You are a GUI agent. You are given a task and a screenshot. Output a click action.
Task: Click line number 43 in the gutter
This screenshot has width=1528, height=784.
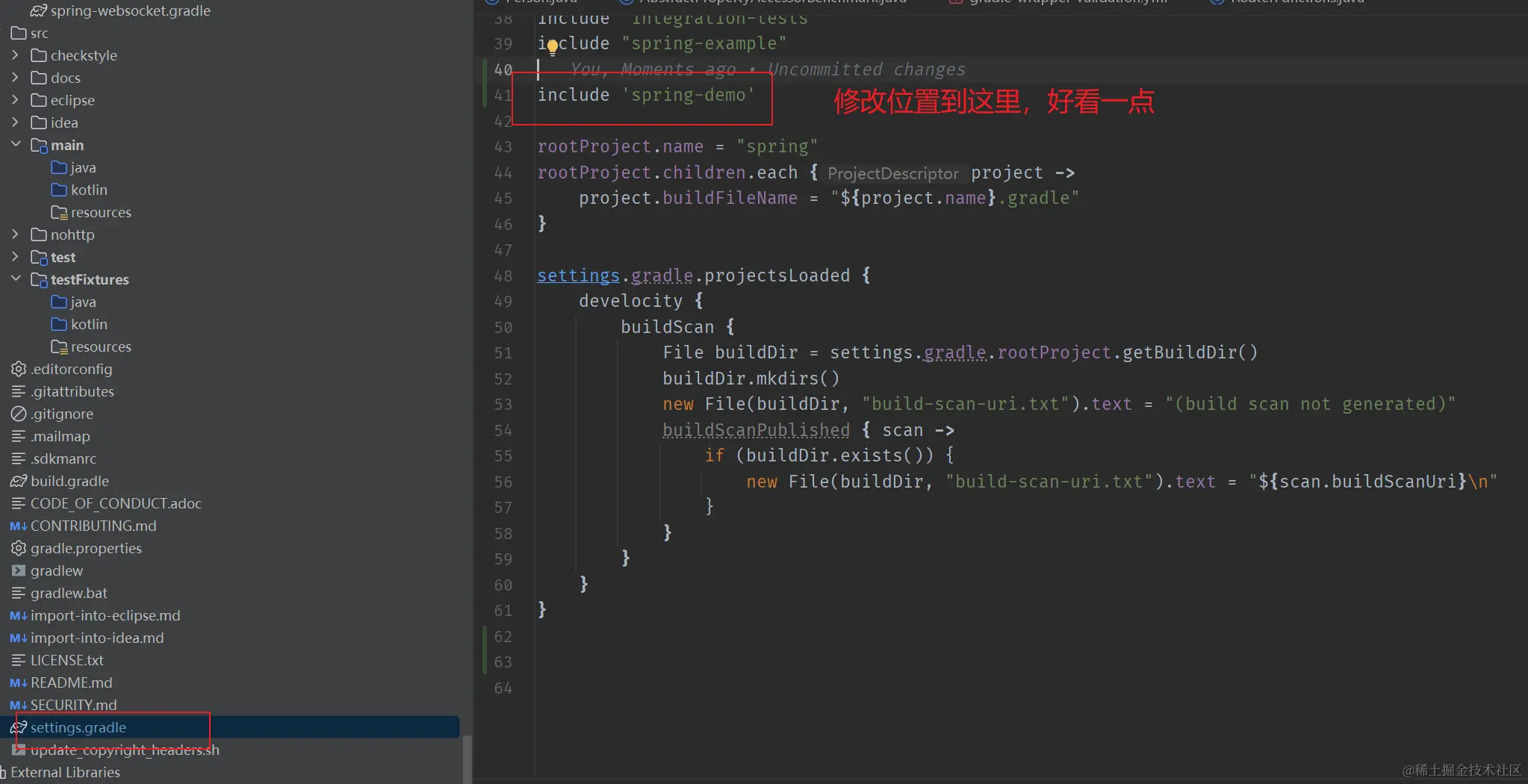pos(503,147)
